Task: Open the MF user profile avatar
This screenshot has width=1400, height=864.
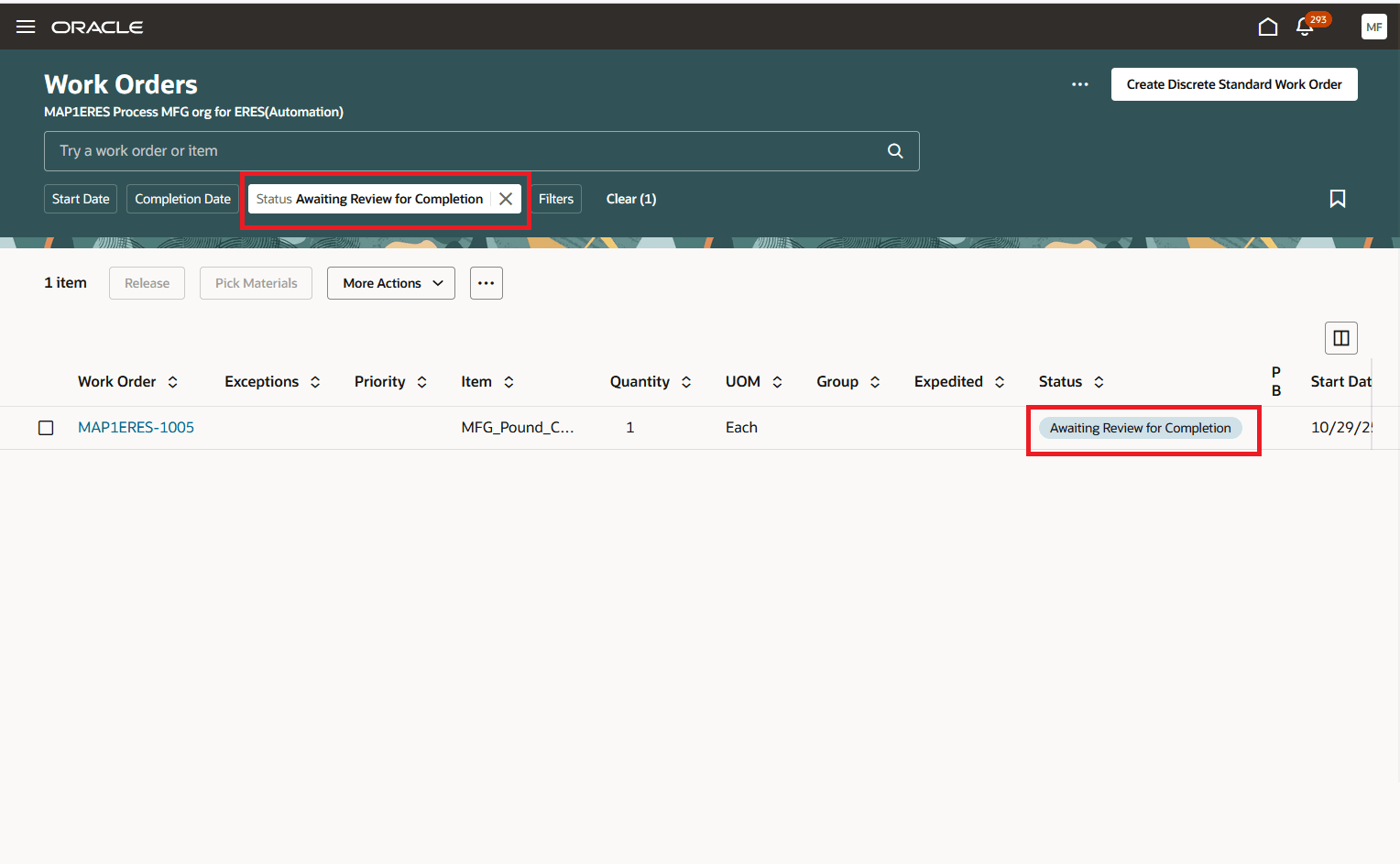Action: point(1373,27)
